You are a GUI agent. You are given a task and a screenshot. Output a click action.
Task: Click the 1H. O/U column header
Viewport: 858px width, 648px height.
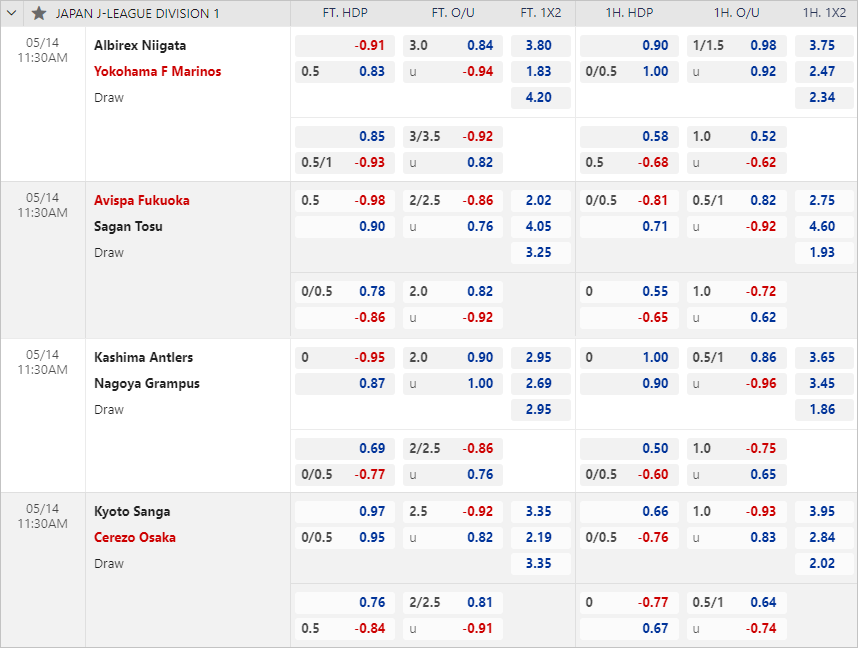click(x=737, y=13)
